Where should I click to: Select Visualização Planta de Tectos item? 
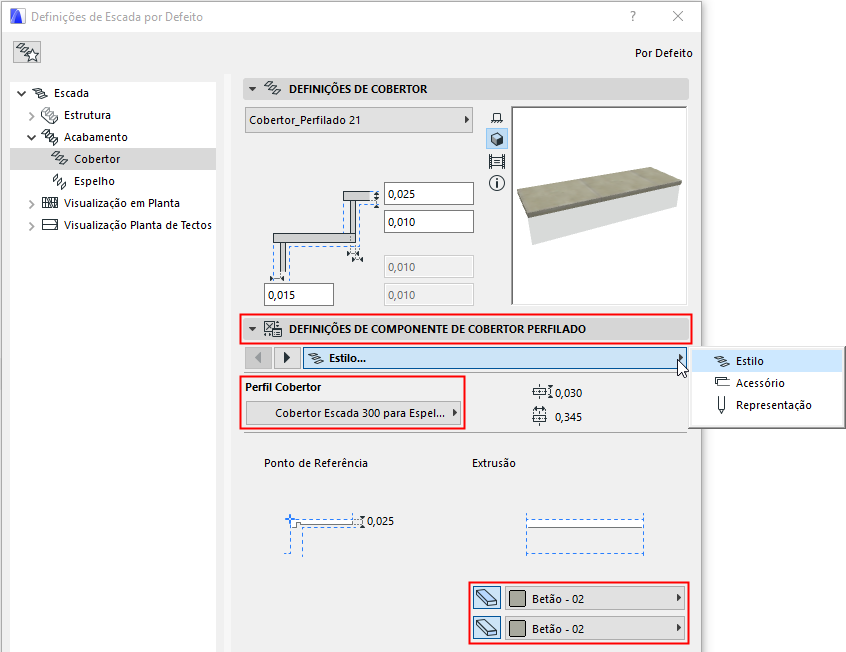[138, 225]
